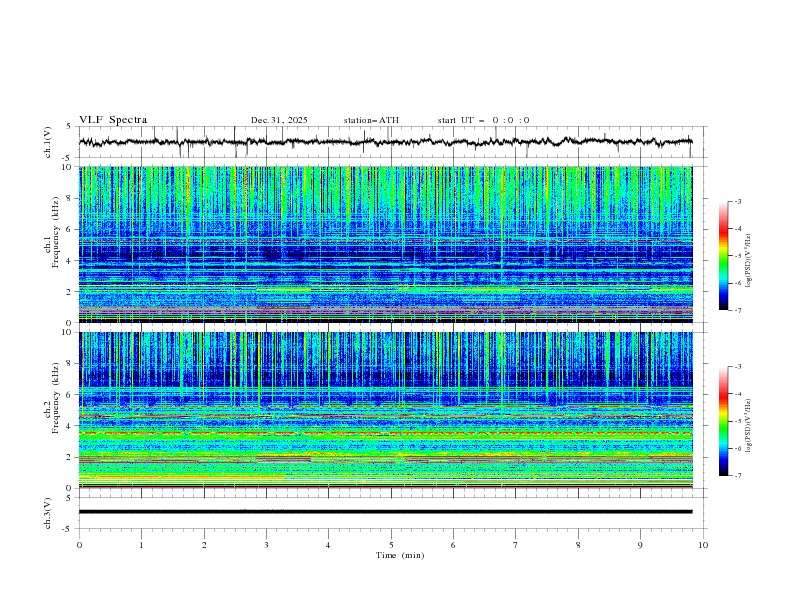This screenshot has height=612, width=792.
Task: Click the ch.1 spectrogram panel
Action: 385,244
